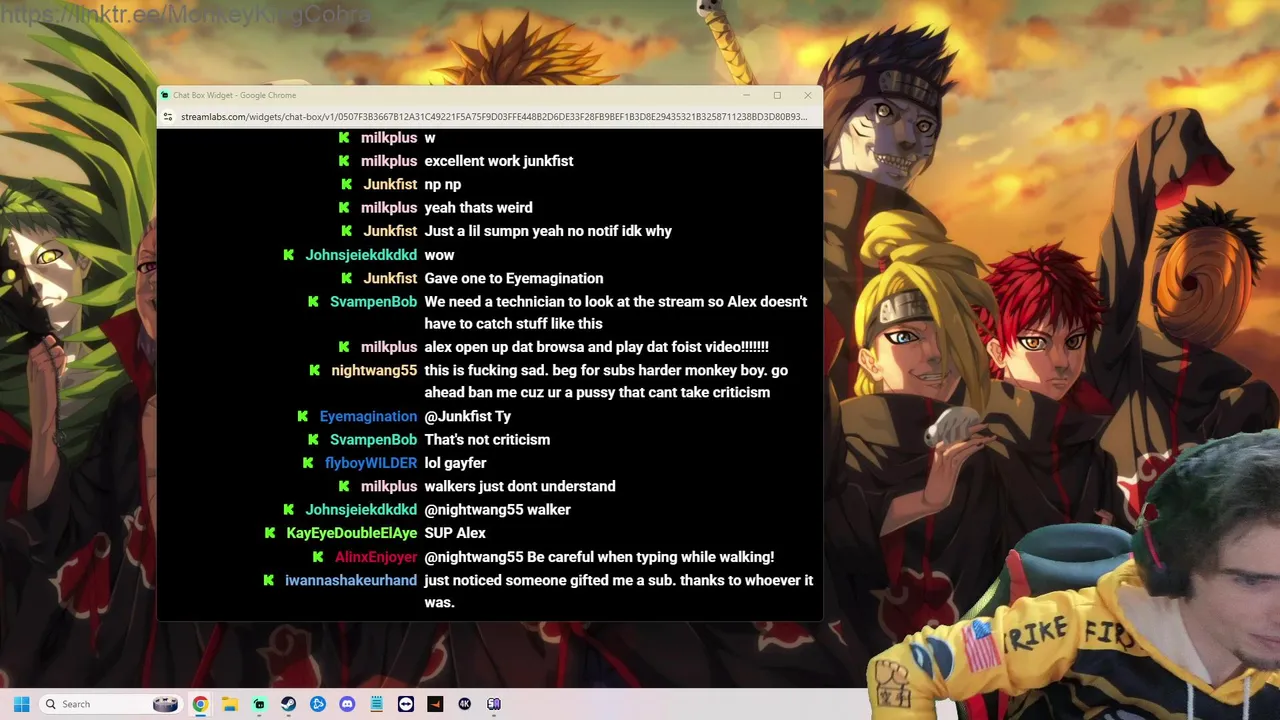Click the 'play dat foist video' message
This screenshot has height=720, width=1280.
(597, 347)
